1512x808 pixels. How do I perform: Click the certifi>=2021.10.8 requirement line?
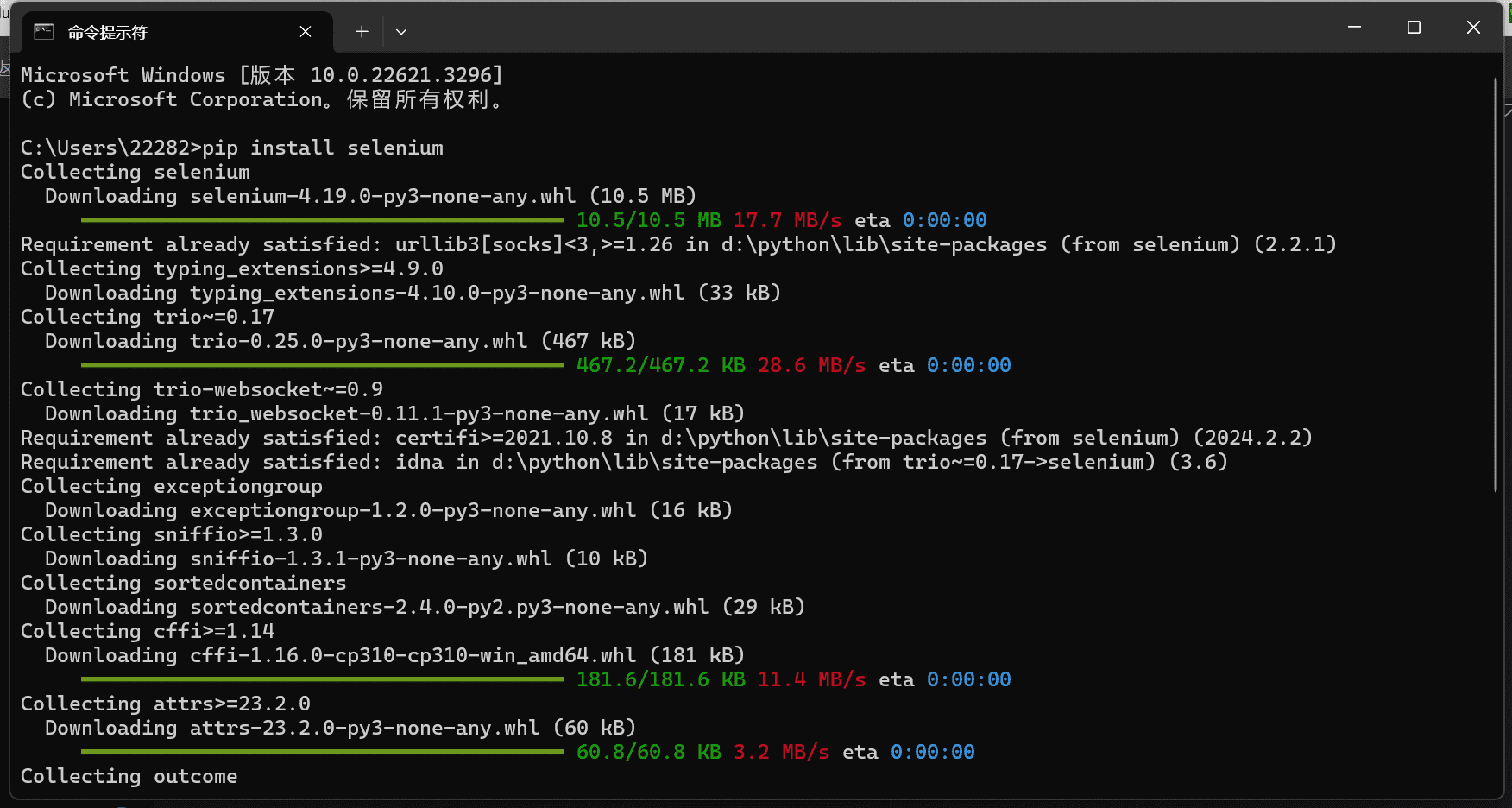(667, 438)
